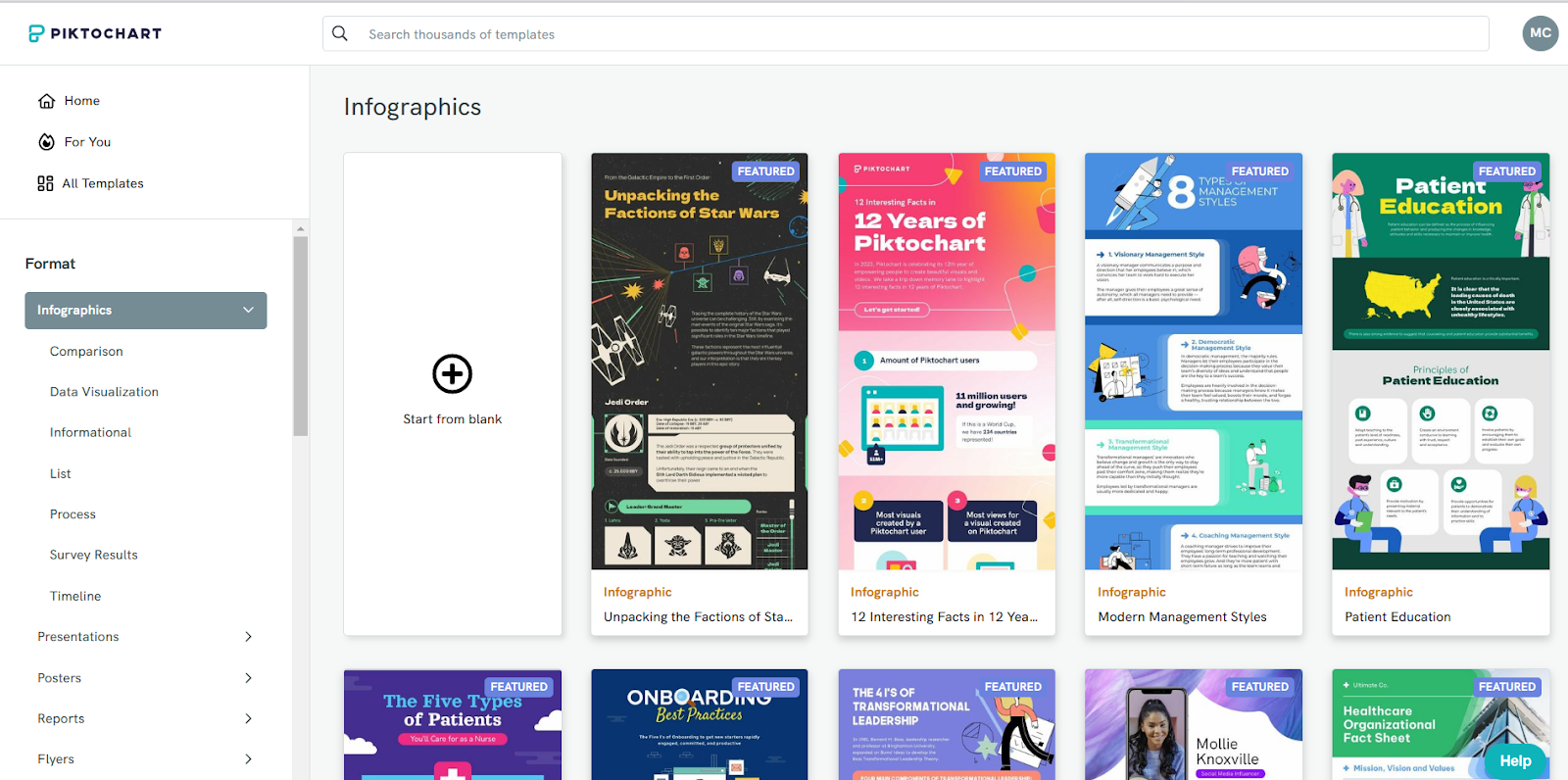Select List subcategory
Viewport: 1568px width, 780px height.
(61, 473)
